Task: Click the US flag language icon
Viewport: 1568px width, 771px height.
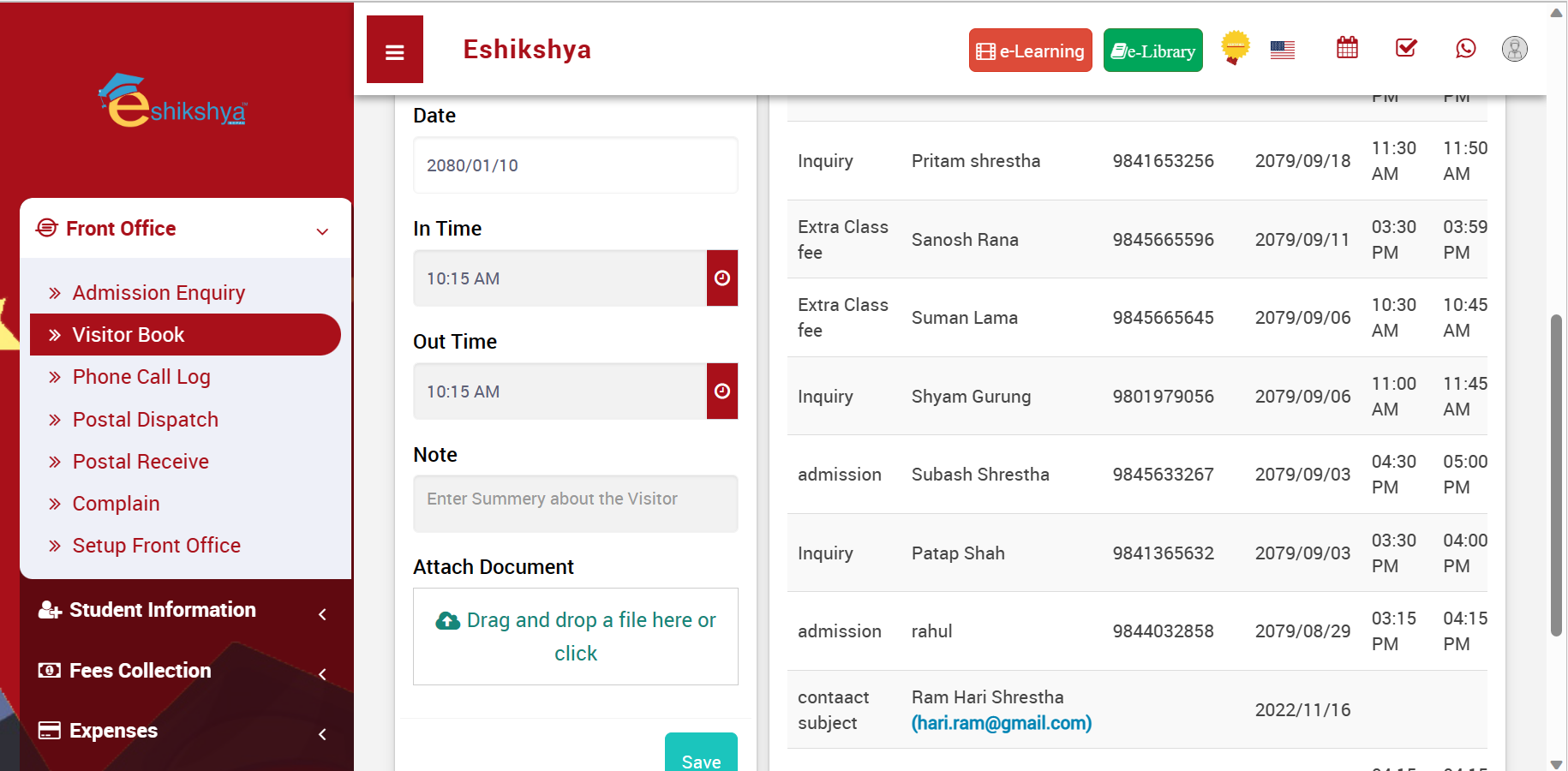Action: [x=1282, y=51]
